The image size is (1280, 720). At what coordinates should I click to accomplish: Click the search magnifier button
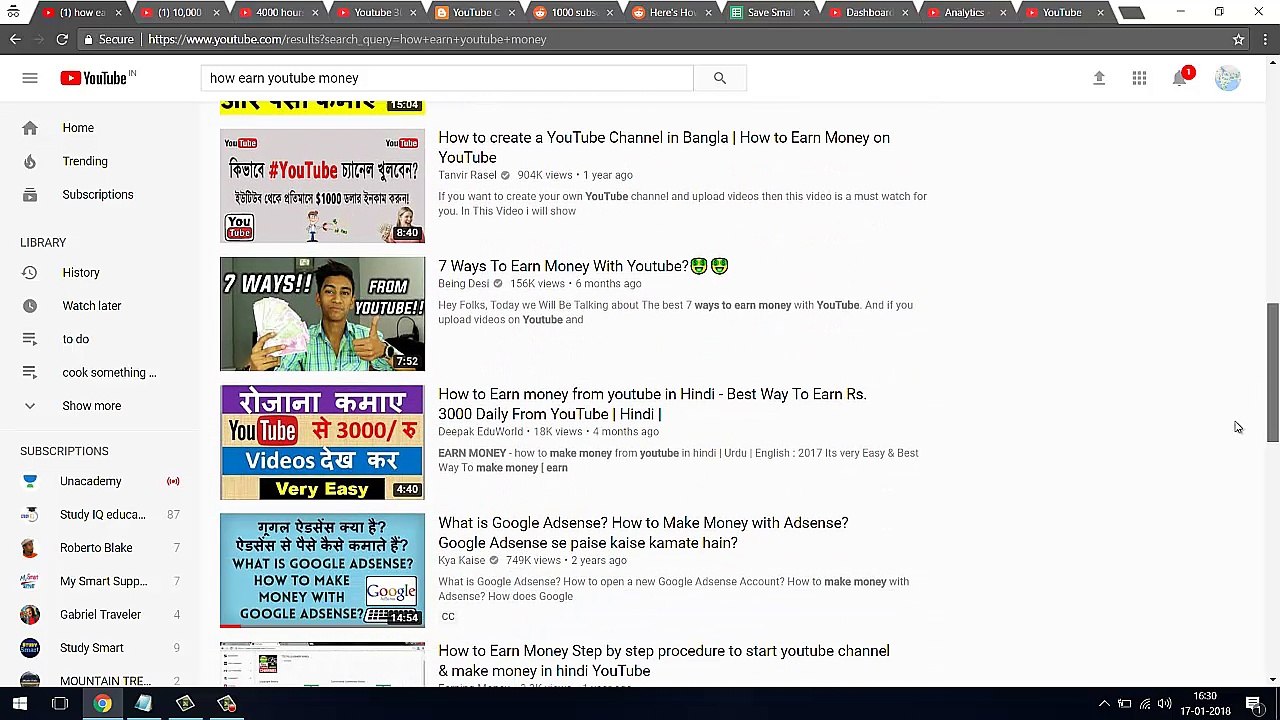coord(719,78)
